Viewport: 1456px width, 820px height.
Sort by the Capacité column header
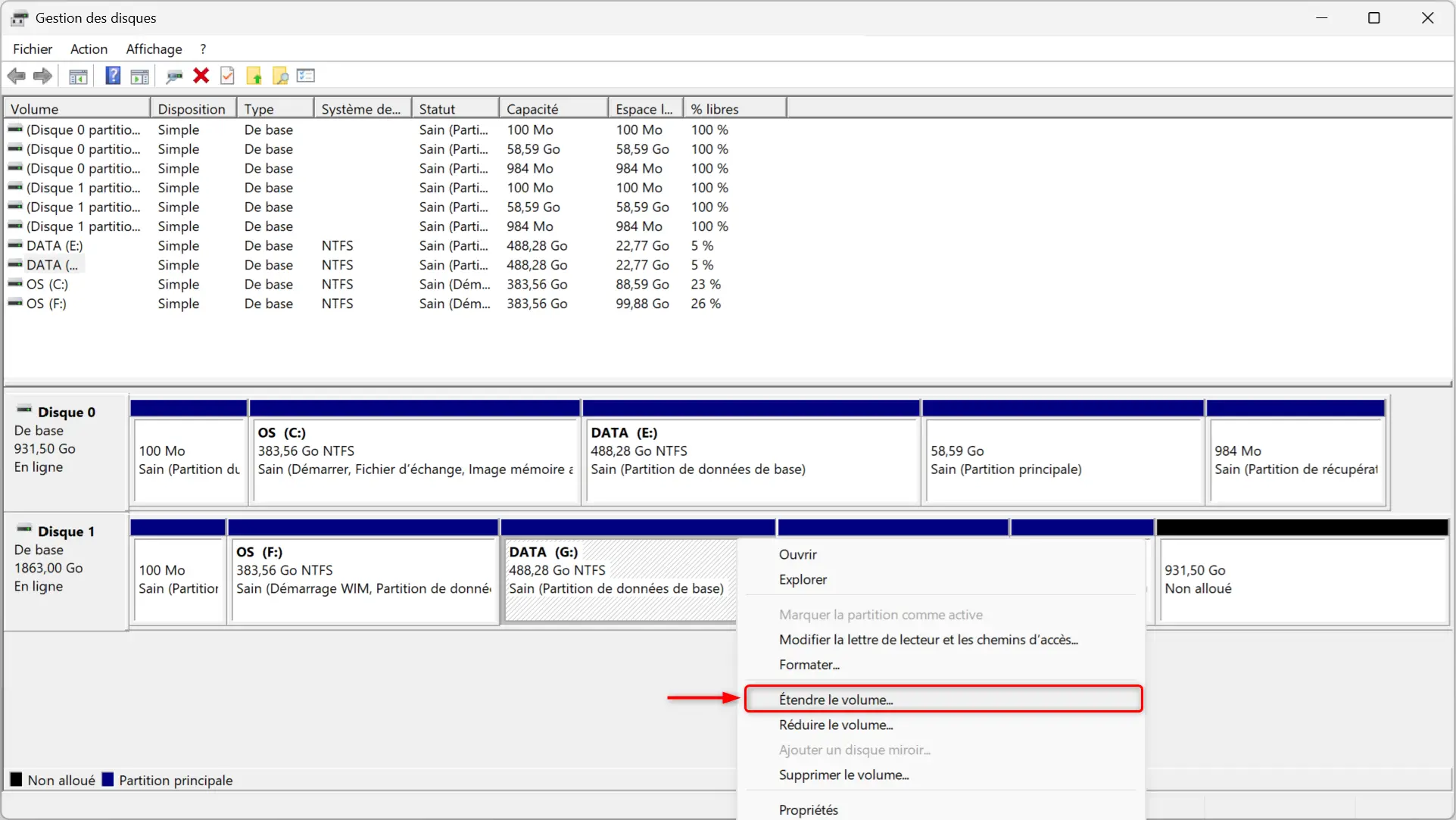tap(554, 109)
